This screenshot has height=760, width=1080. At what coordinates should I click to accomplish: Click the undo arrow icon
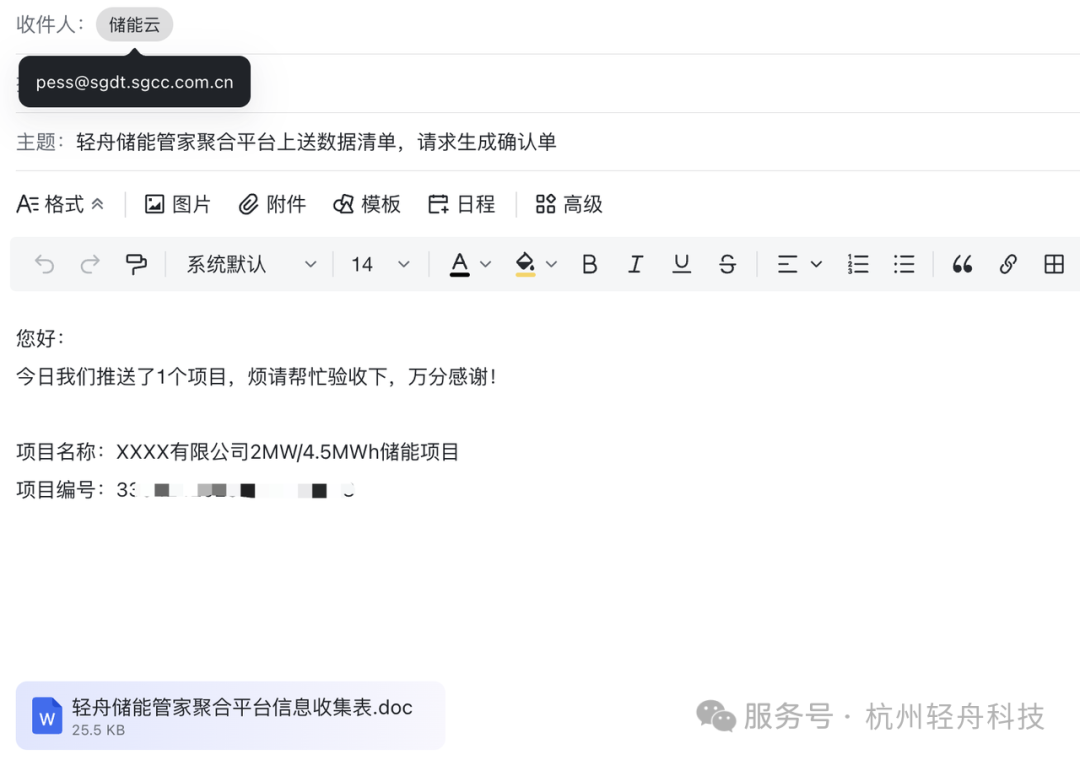[44, 264]
